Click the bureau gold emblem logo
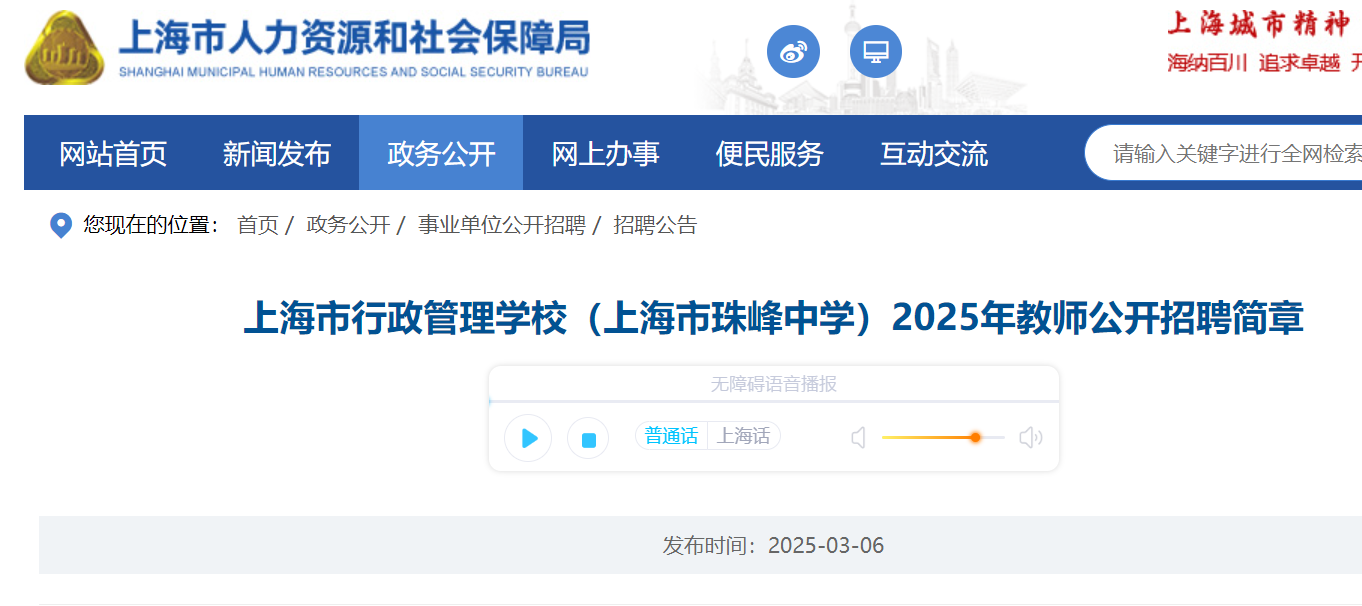 pos(64,50)
